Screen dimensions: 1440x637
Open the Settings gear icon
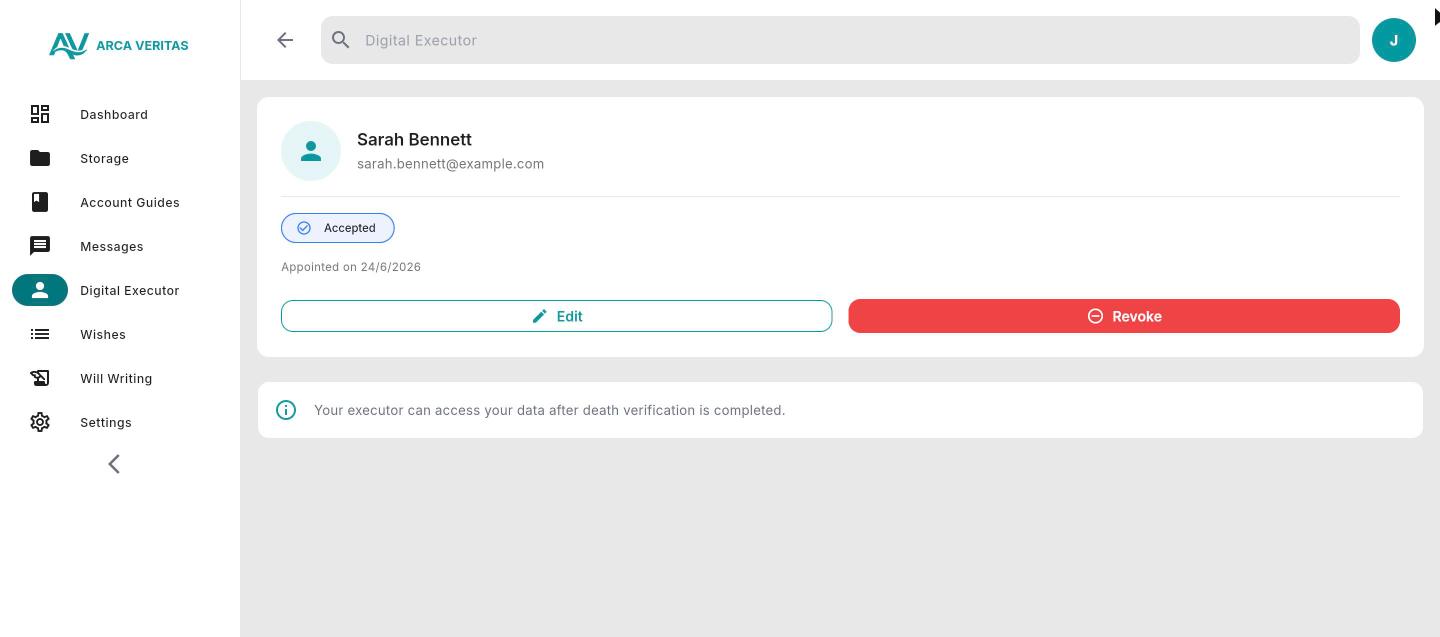[x=40, y=422]
